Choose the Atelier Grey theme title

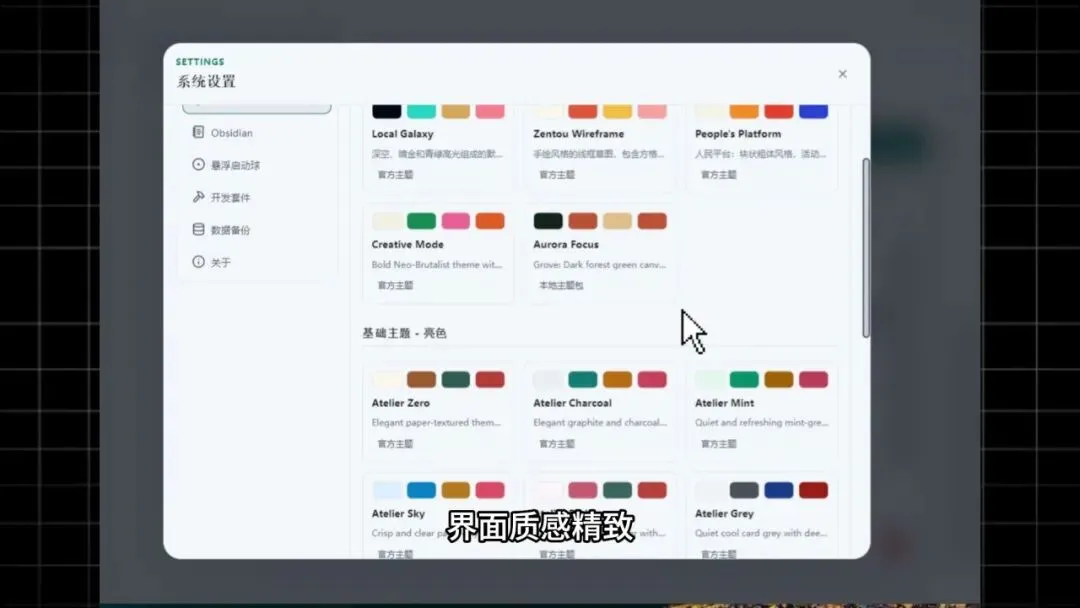tap(724, 514)
